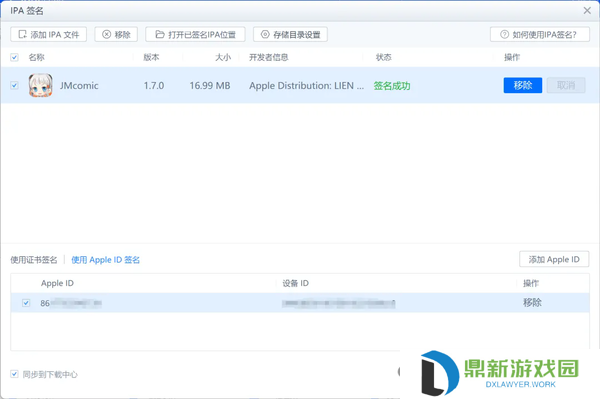Close the IPA 签名 dialog
This screenshot has width=600, height=399.
[587, 11]
